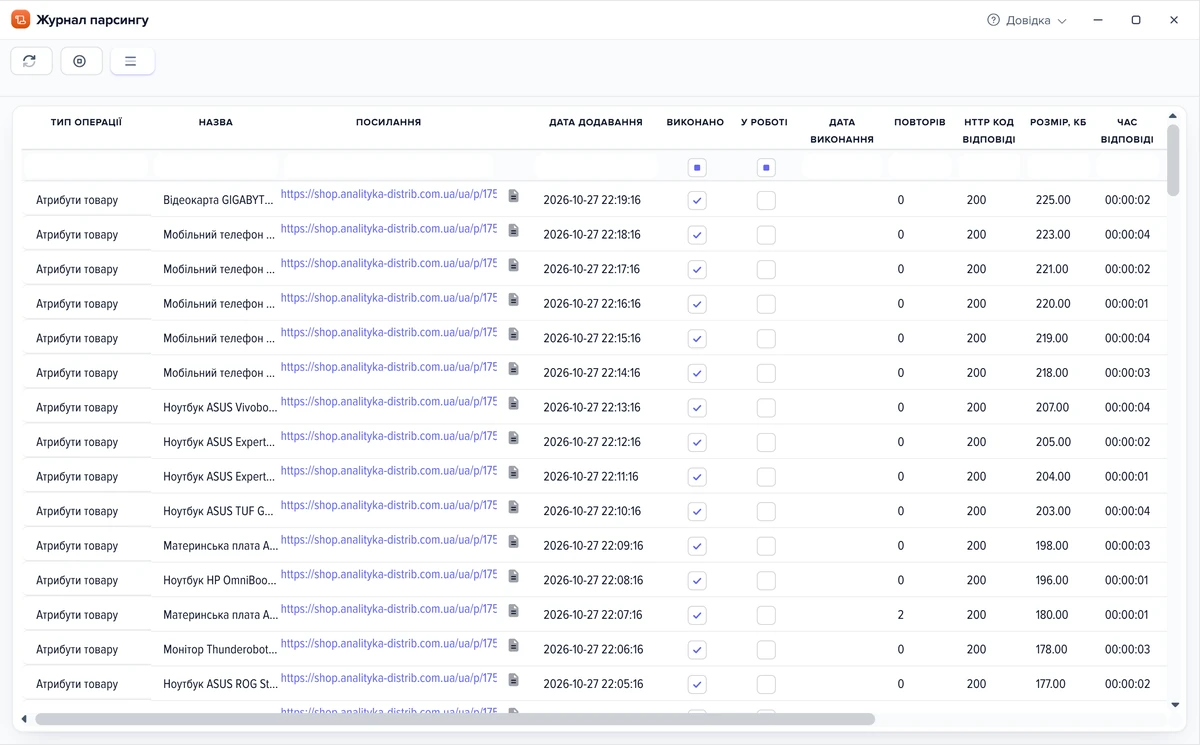The width and height of the screenshot is (1200, 745).
Task: Sort by the Дата додавання column header
Action: [596, 122]
